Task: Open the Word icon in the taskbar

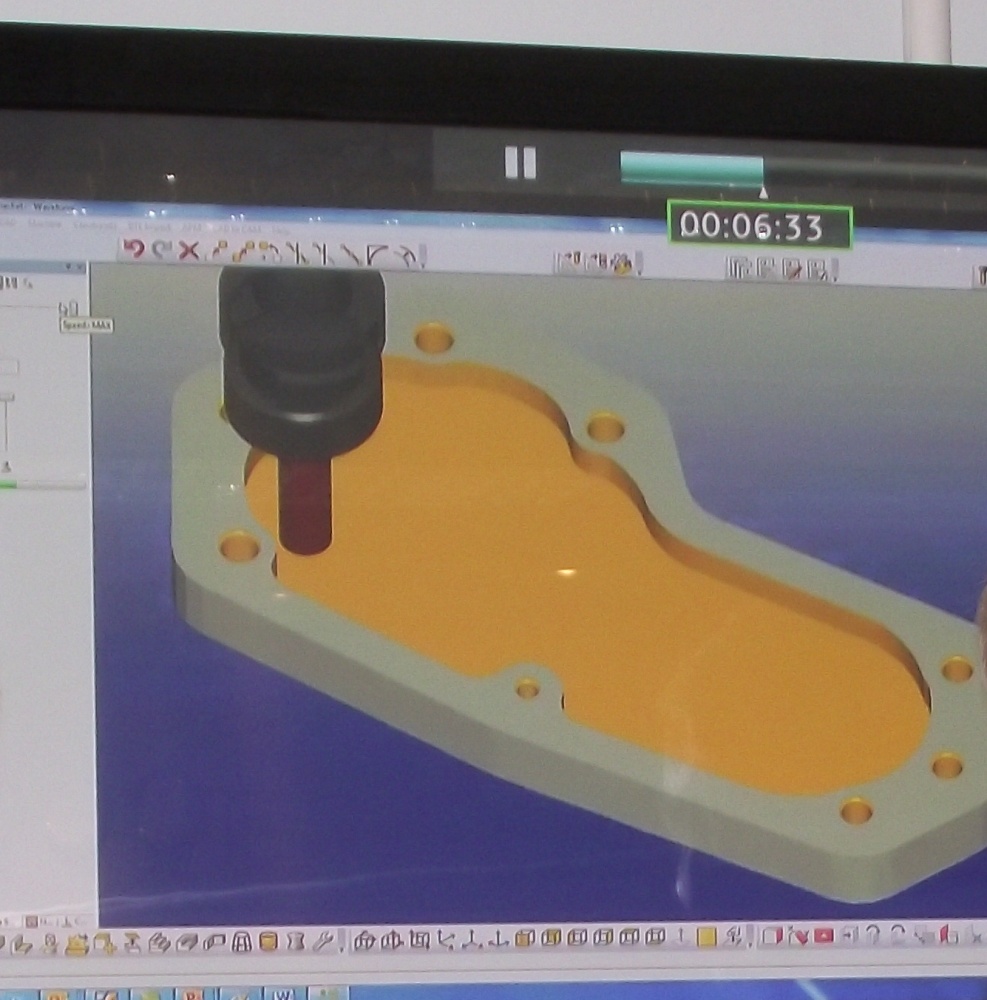Action: [x=283, y=995]
